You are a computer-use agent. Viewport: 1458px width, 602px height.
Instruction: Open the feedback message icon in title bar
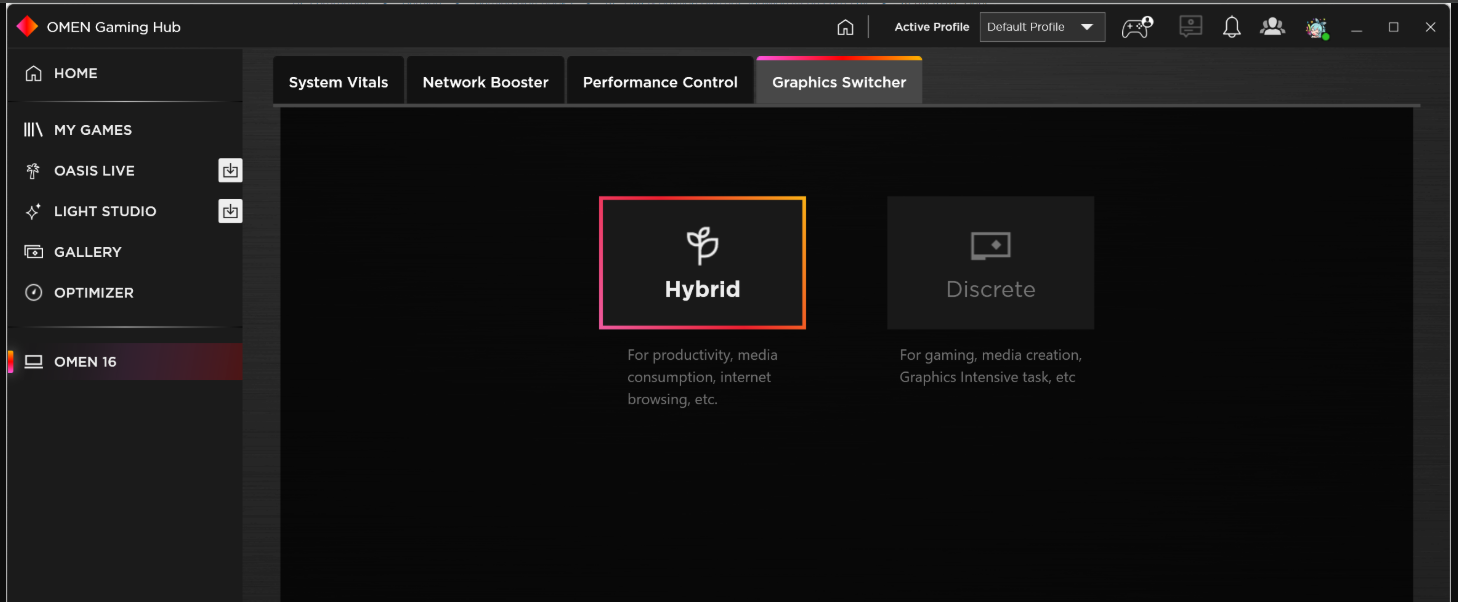1190,27
